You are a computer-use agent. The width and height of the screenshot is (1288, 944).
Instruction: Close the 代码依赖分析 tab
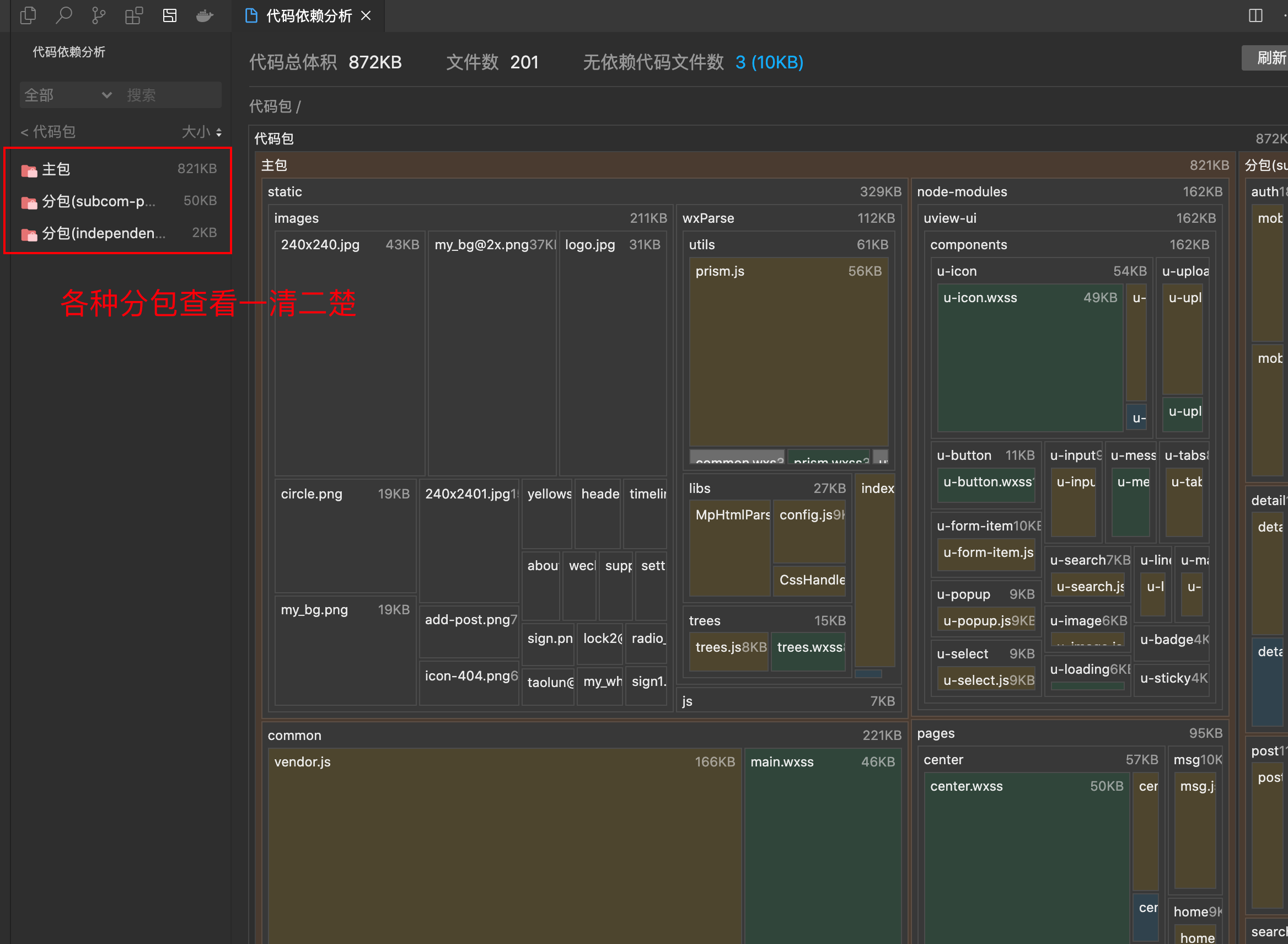click(366, 15)
